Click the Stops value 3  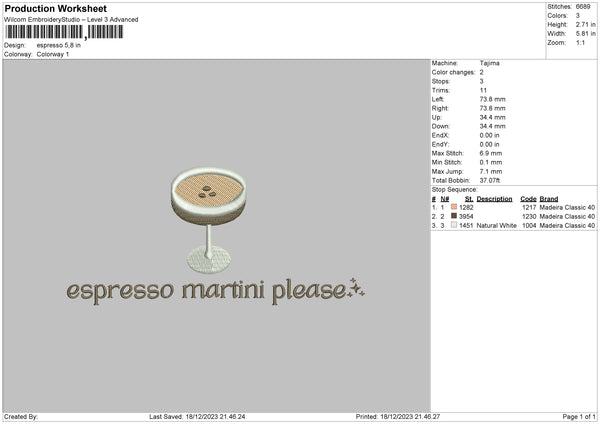(481, 81)
